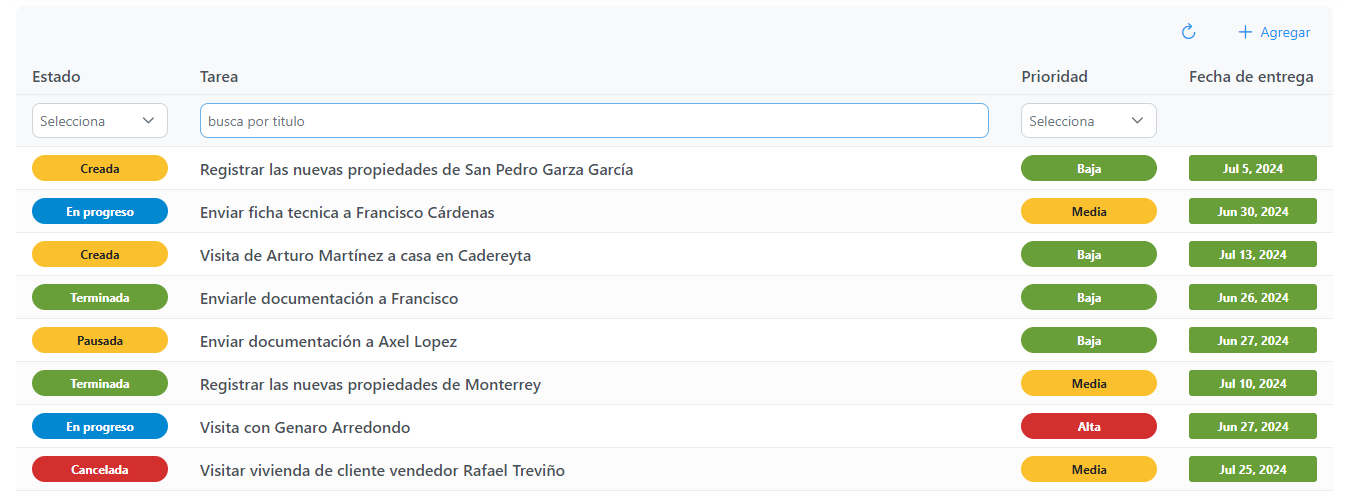This screenshot has height=501, width=1346.
Task: Click the Agregar button label
Action: tap(1285, 32)
